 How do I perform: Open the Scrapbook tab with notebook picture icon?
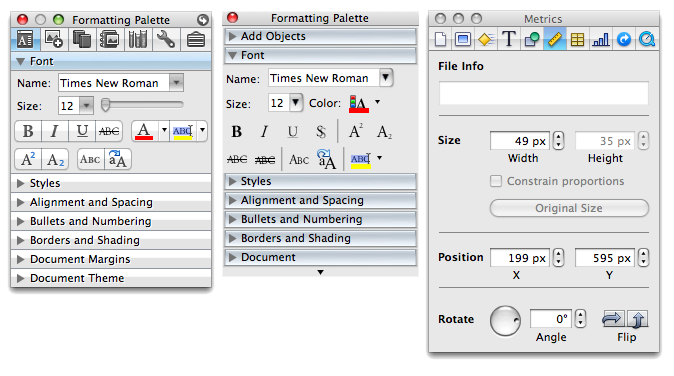click(x=110, y=40)
